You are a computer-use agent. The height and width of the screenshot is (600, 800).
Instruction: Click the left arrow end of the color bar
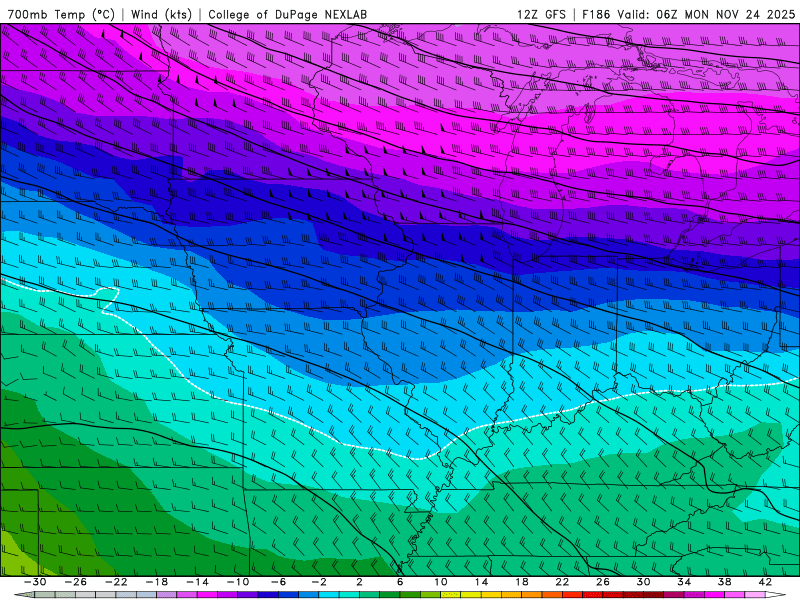click(24, 595)
